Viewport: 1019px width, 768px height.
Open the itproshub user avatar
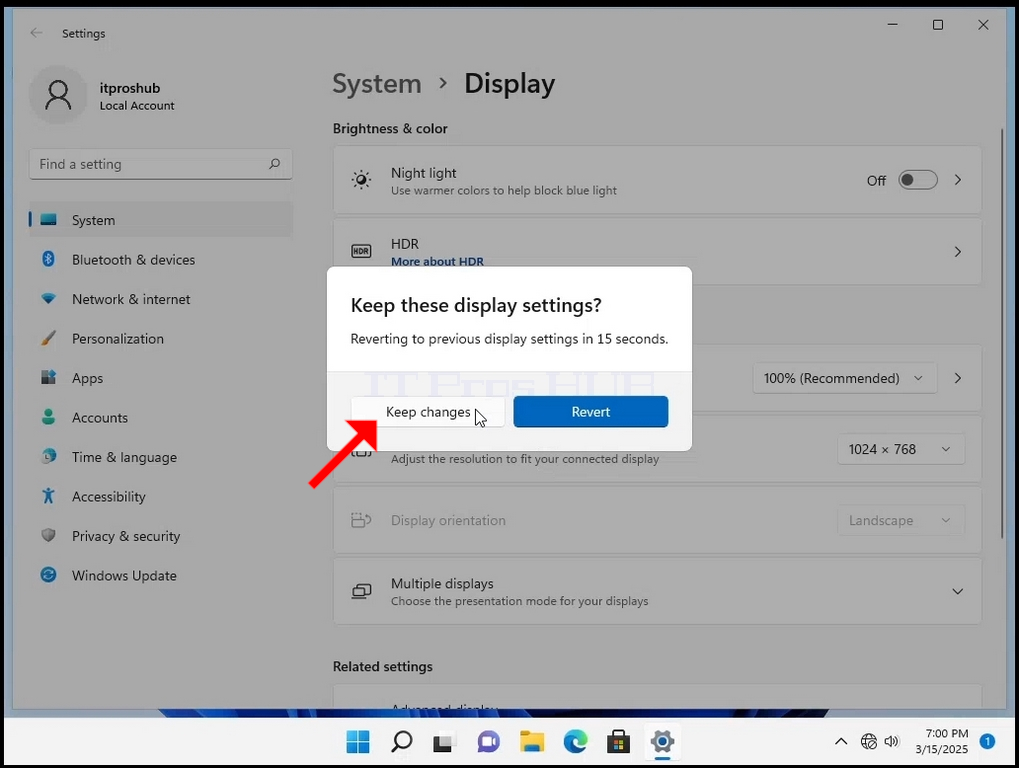(58, 95)
